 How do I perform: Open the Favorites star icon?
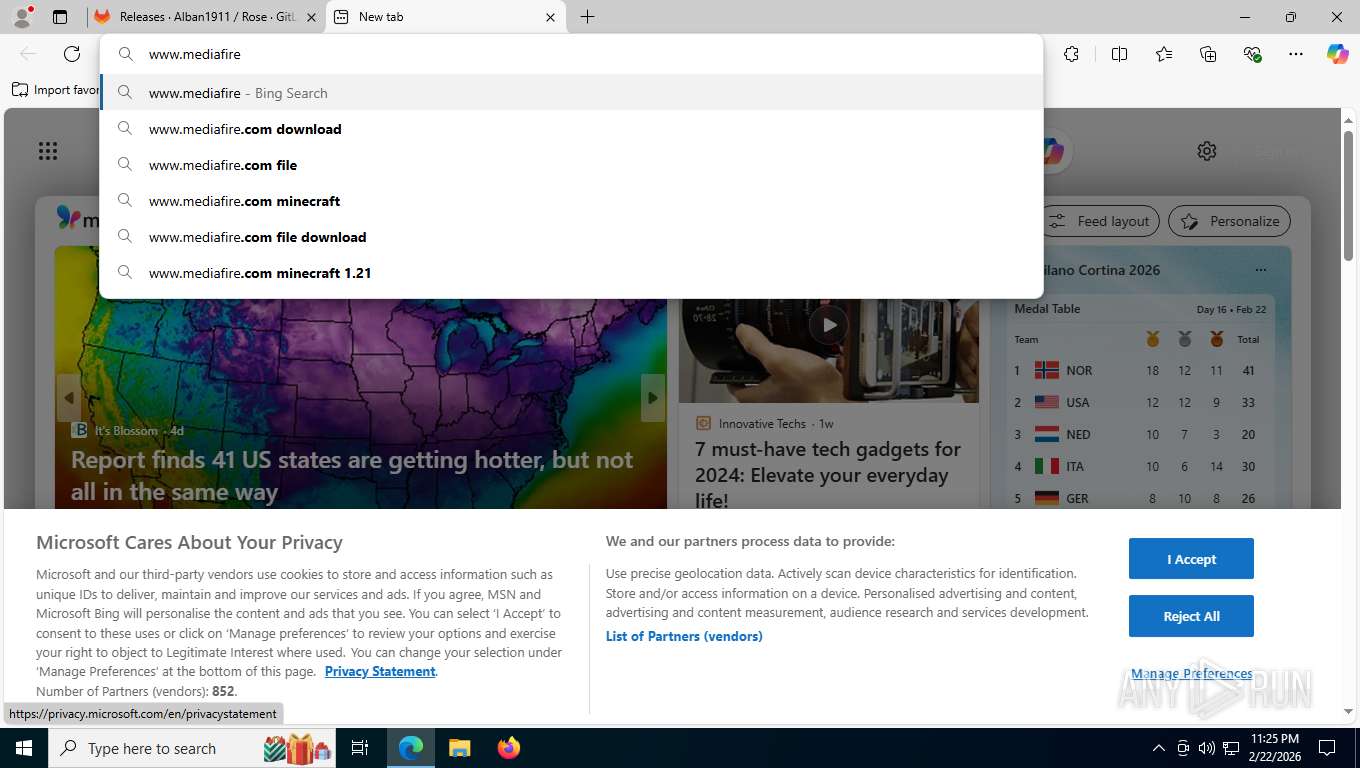click(1164, 54)
